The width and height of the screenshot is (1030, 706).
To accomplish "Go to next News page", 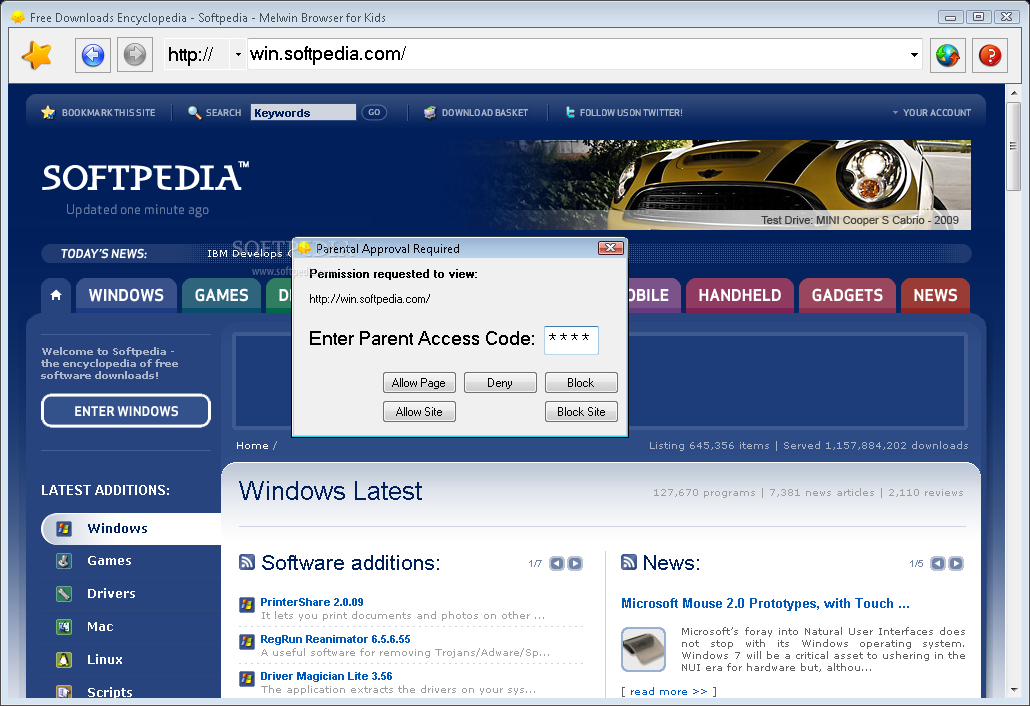I will coord(956,563).
